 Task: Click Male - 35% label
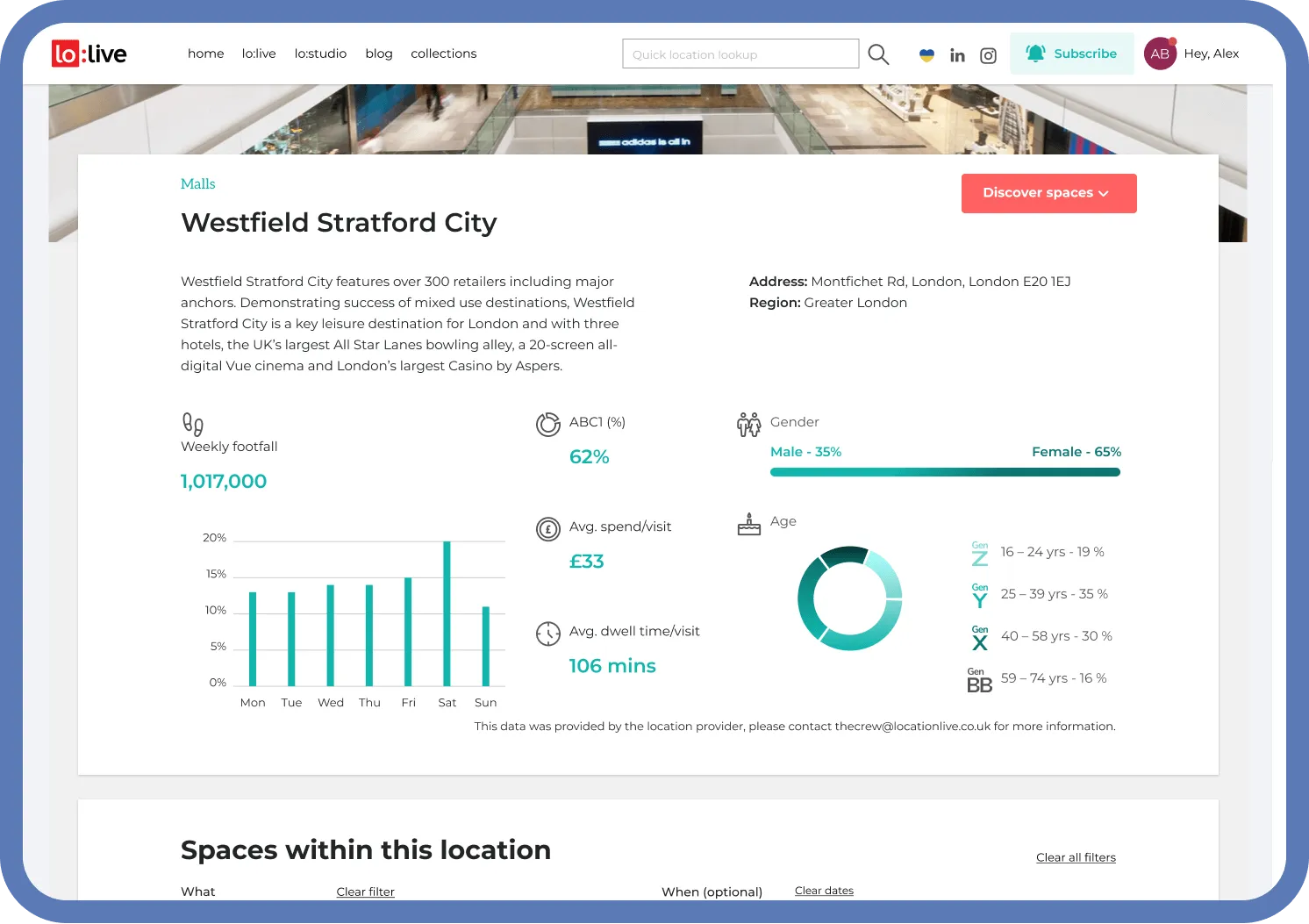tap(805, 452)
